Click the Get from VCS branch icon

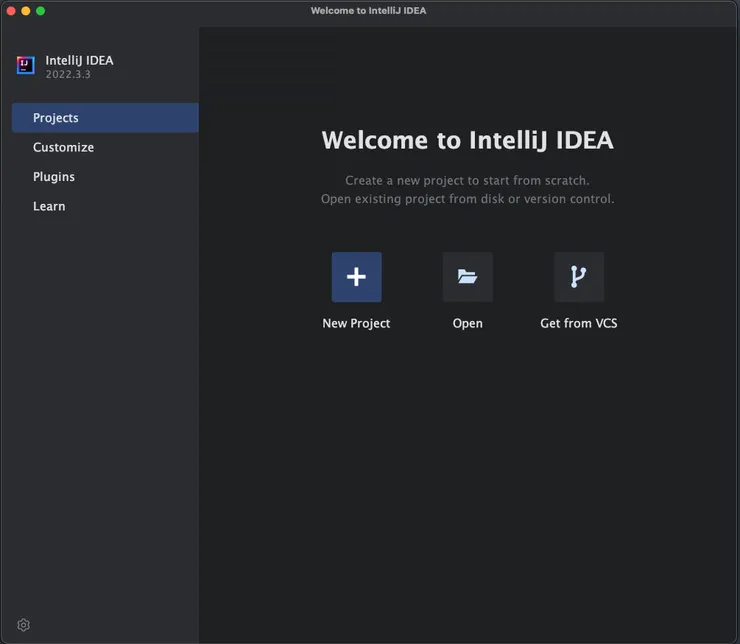pos(579,277)
